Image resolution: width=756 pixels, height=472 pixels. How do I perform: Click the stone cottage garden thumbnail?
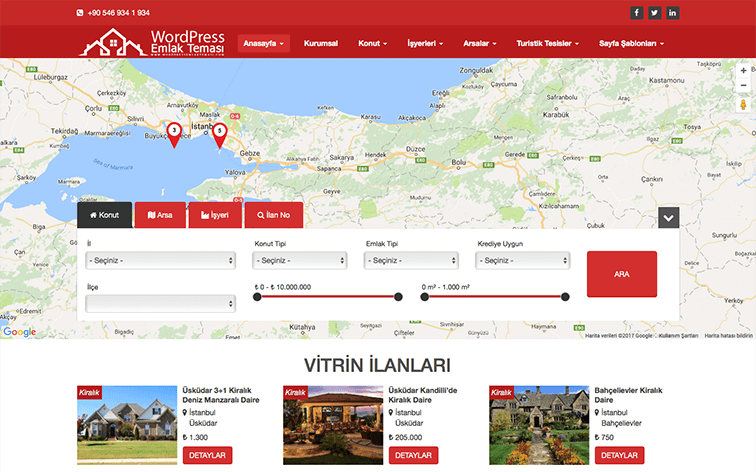point(539,425)
